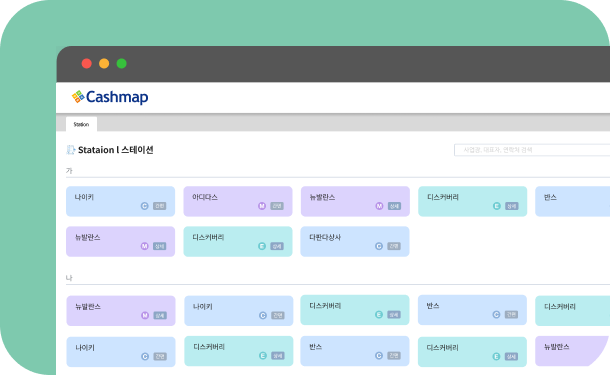This screenshot has height=375, width=610.
Task: Click the green maximize window button
Action: pyautogui.click(x=121, y=63)
